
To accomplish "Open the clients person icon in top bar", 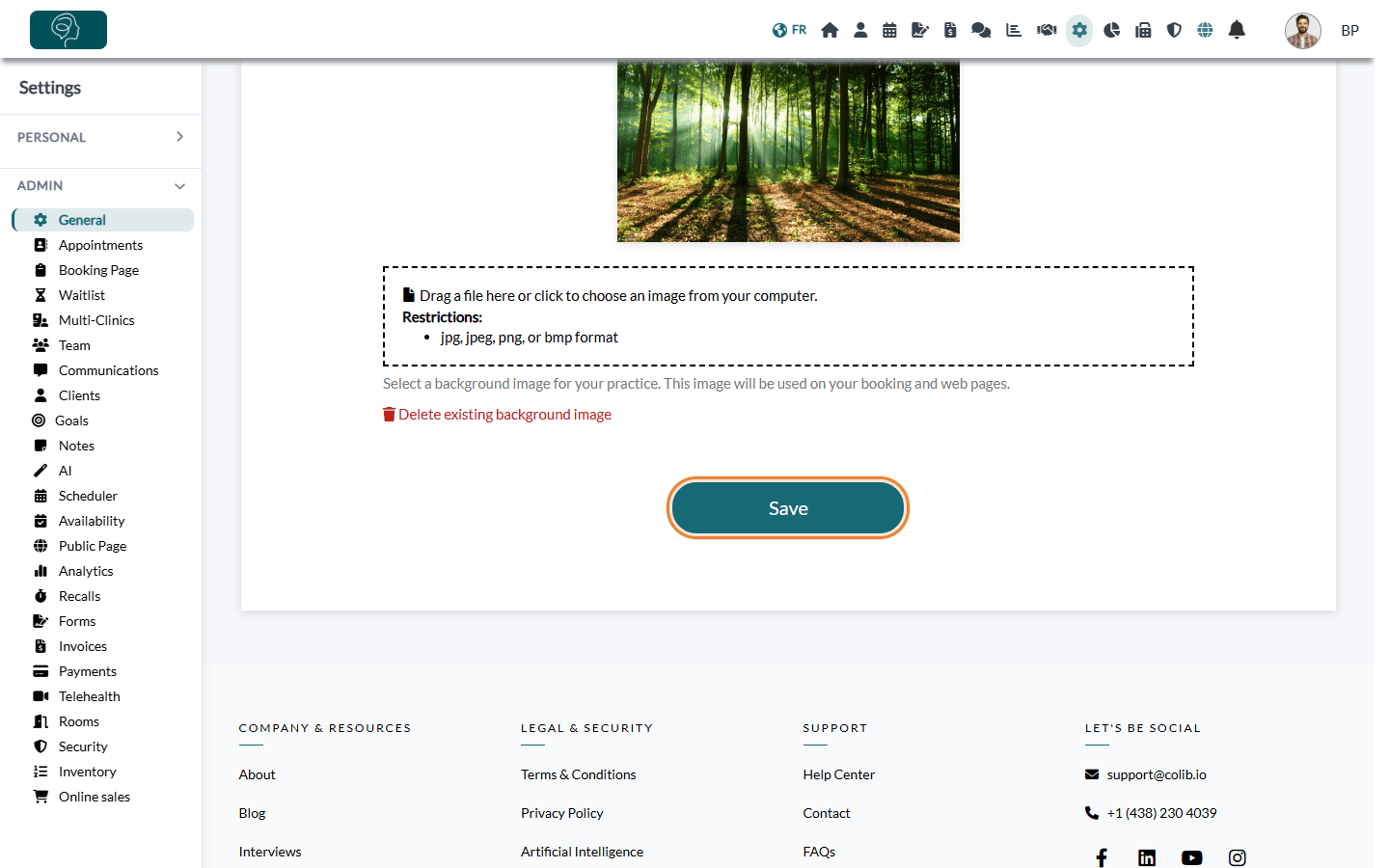I will coord(860,30).
